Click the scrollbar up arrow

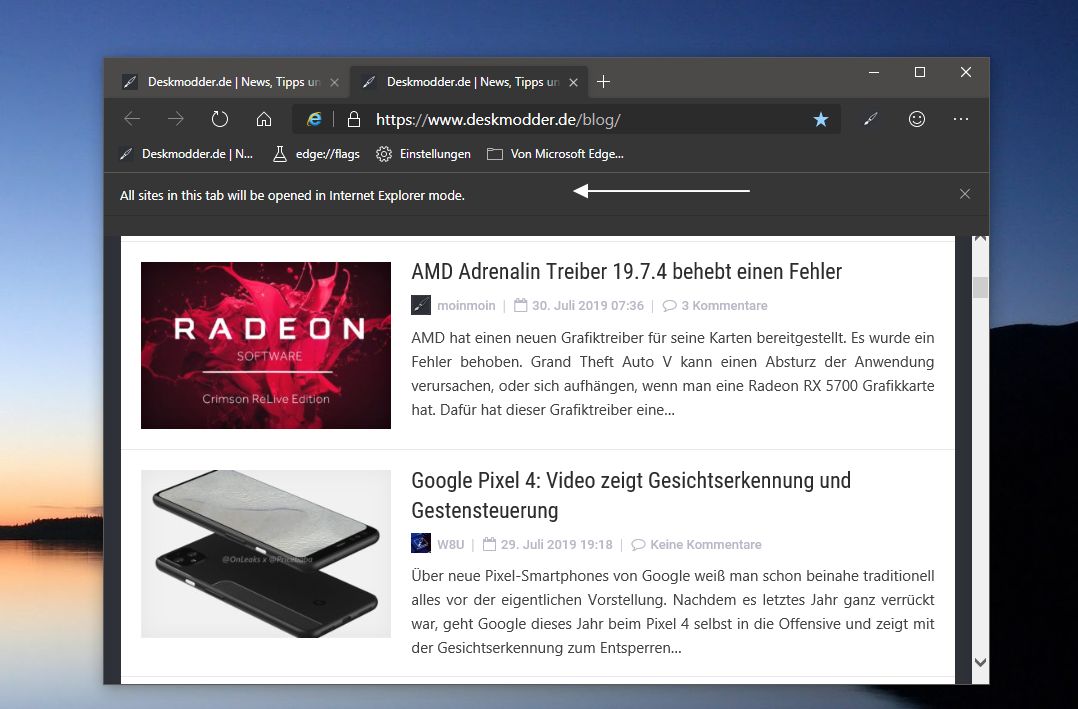(980, 239)
